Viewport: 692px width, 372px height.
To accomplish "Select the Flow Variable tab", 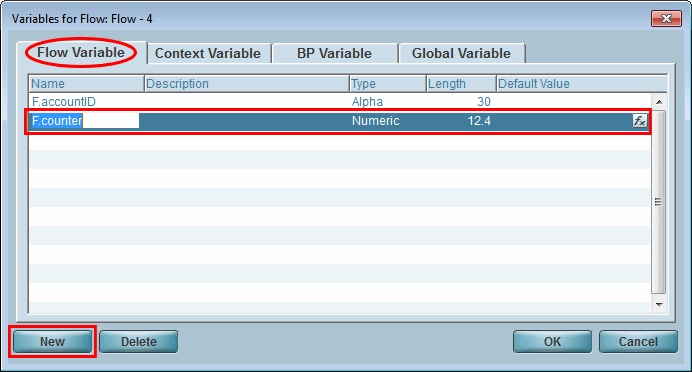I will [x=81, y=53].
